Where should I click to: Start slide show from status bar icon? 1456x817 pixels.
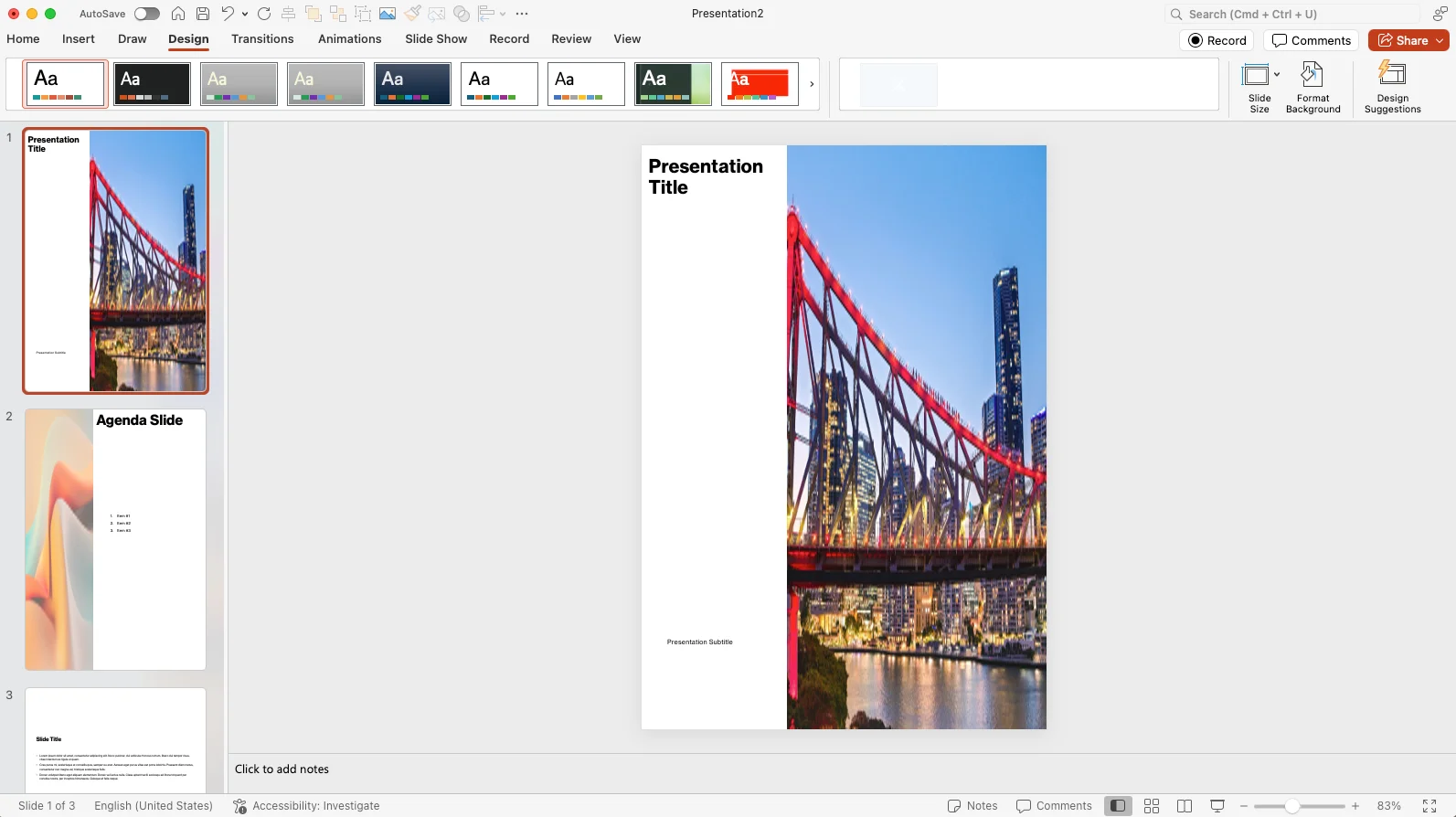tap(1217, 806)
